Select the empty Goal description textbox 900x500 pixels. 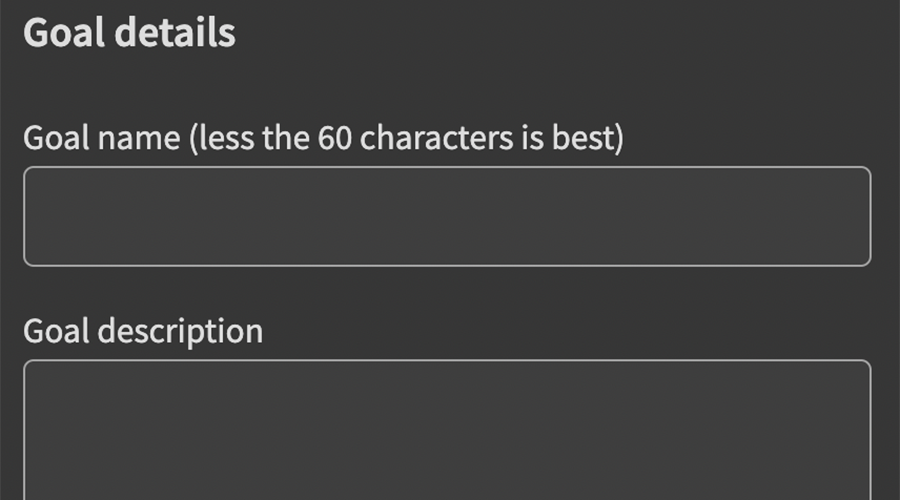(447, 430)
